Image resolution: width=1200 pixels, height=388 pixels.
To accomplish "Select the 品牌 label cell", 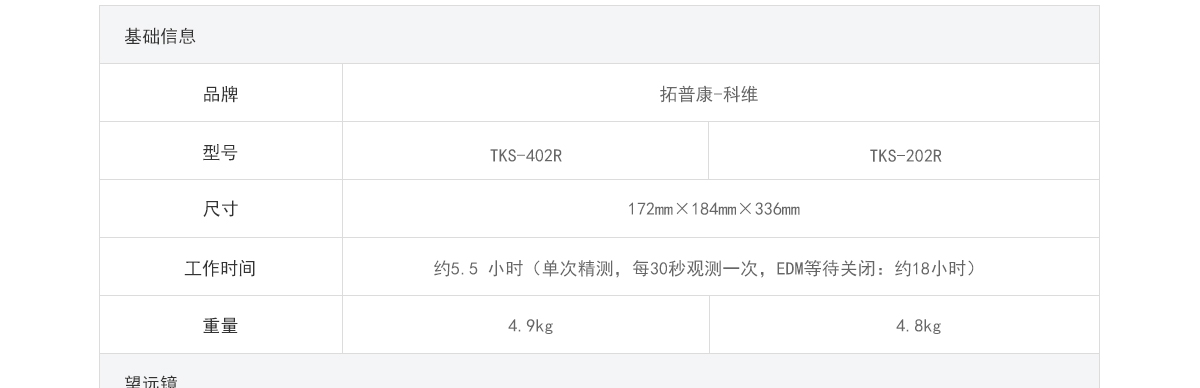I will tap(221, 93).
